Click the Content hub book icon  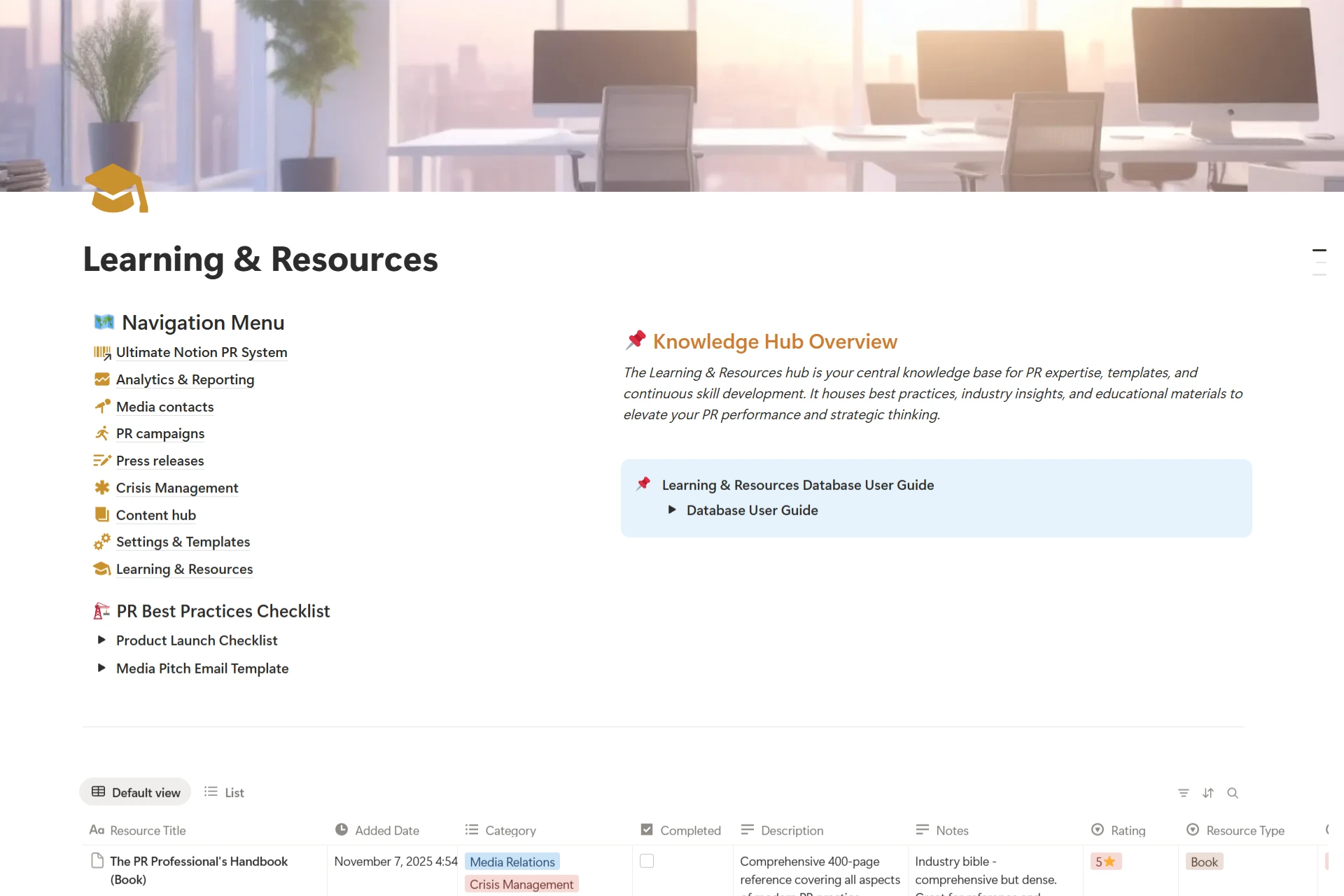[102, 515]
